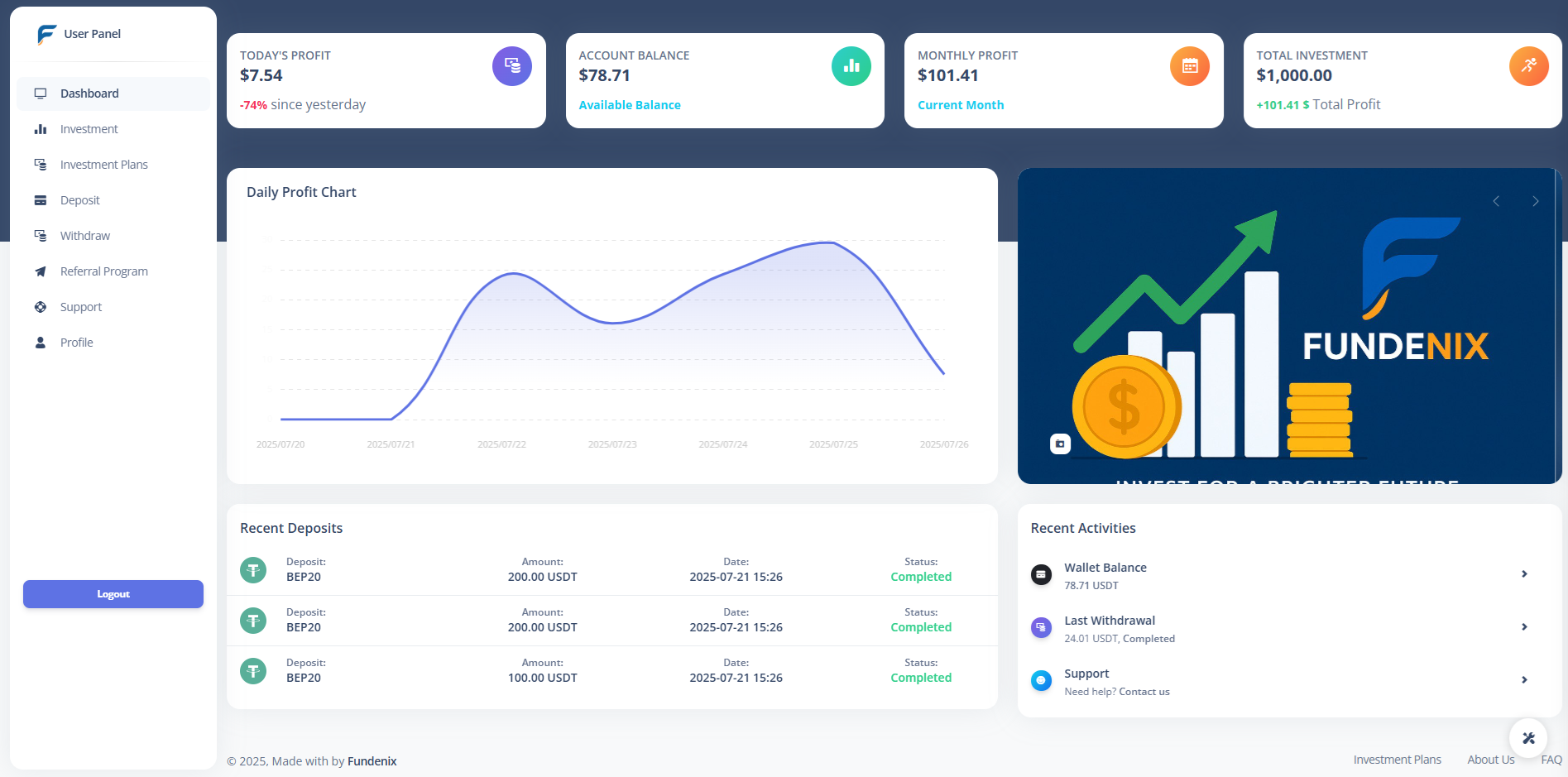Click the 24.01 USDT, Completed text

(x=1120, y=639)
